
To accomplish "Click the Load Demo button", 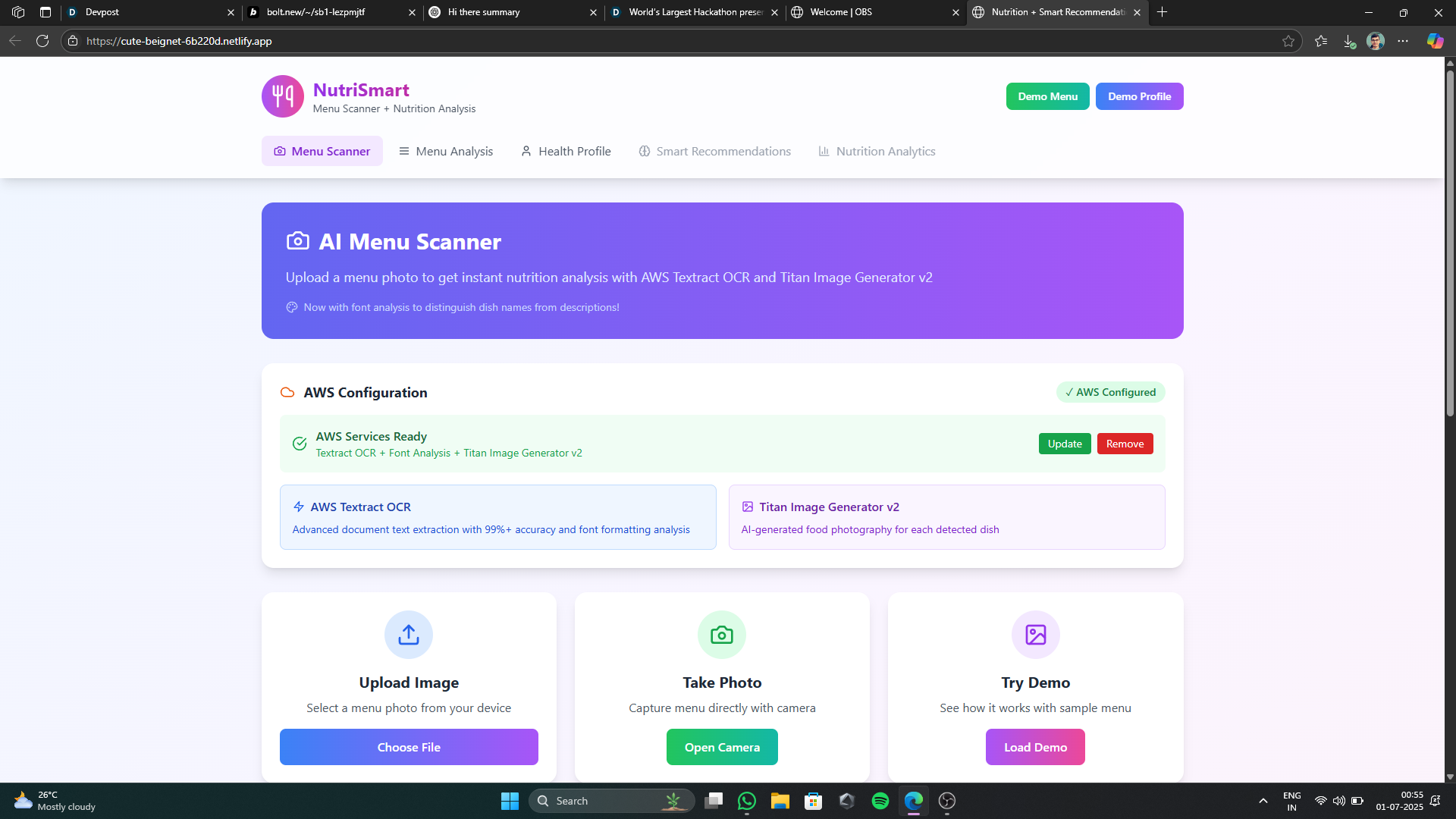I will [1035, 747].
